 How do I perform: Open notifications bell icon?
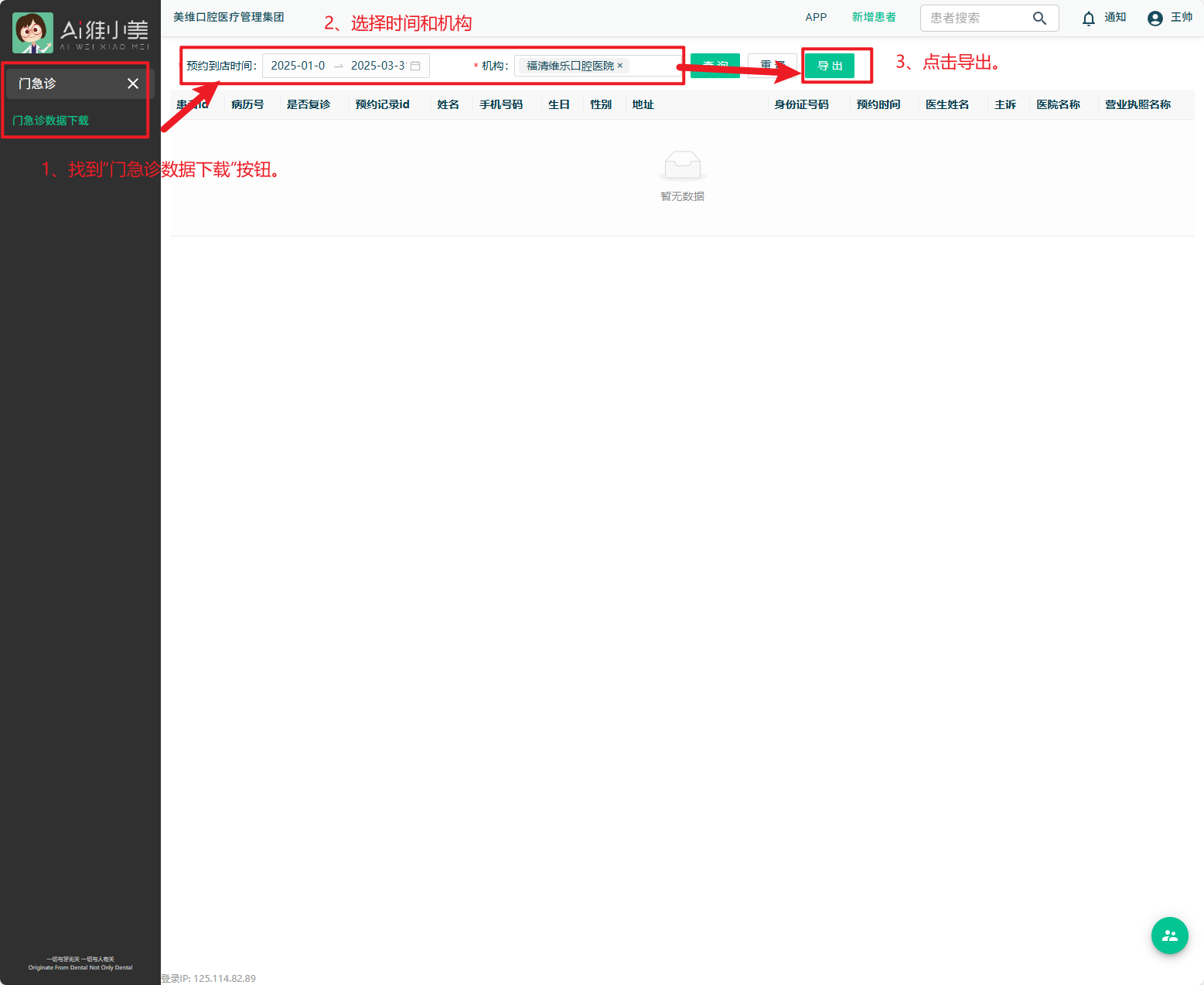[x=1089, y=19]
